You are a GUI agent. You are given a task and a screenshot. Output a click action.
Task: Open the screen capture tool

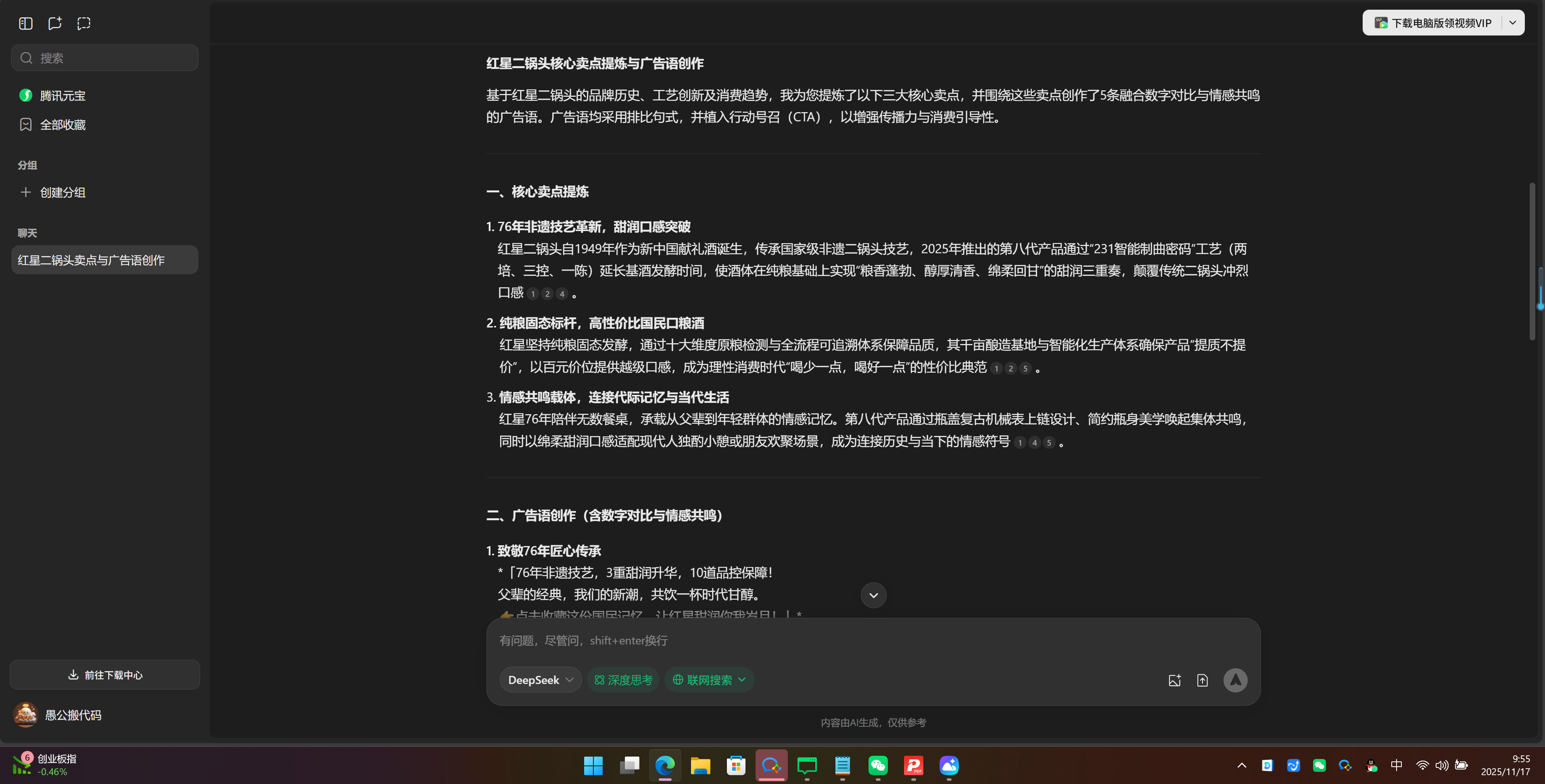click(84, 23)
